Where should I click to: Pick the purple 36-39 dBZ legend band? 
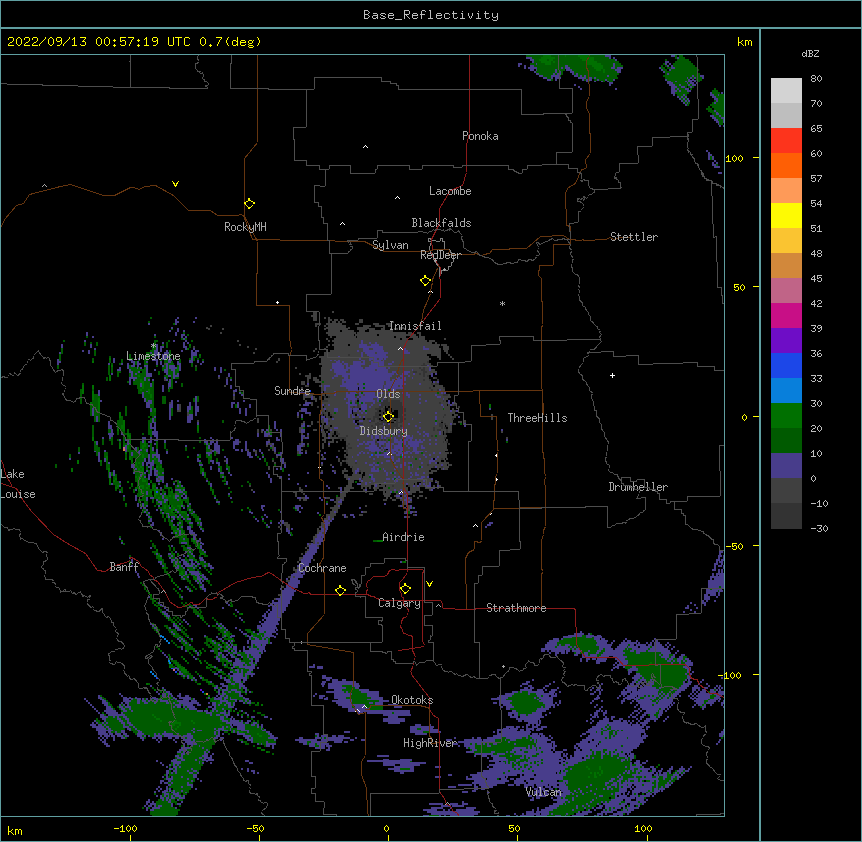786,341
